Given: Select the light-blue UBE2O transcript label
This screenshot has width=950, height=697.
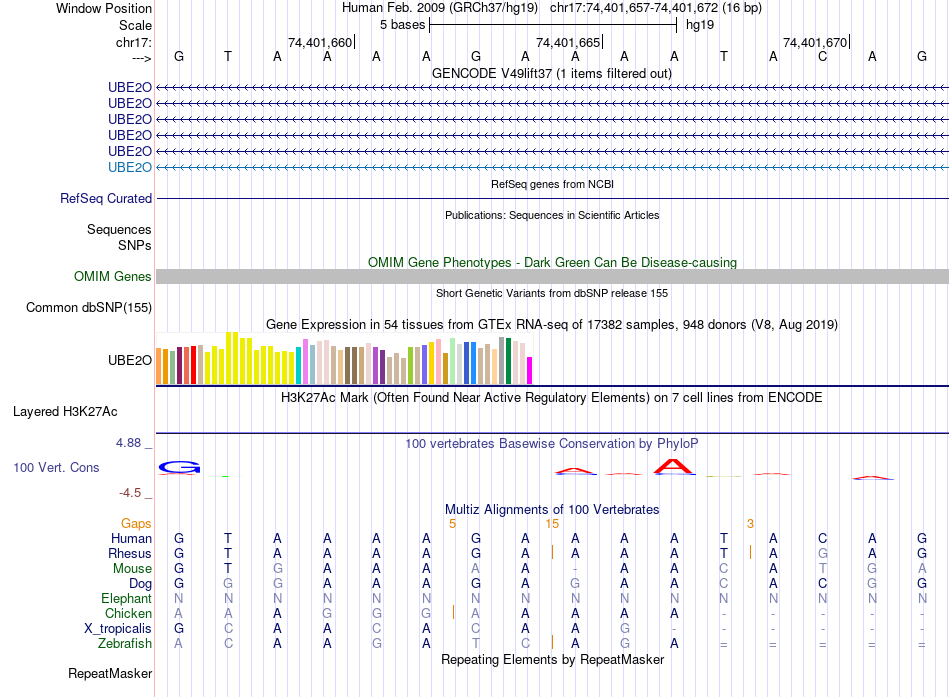Looking at the screenshot, I should [130, 167].
